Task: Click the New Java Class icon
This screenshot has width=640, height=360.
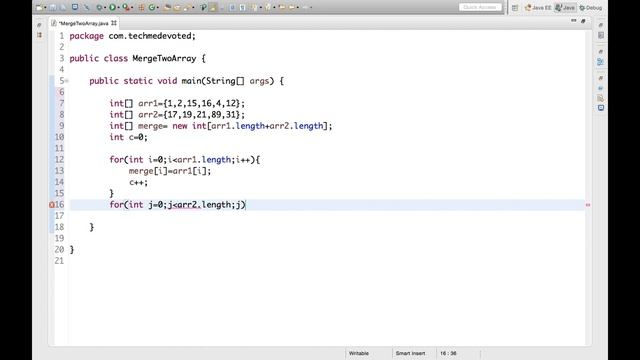Action: (x=152, y=7)
